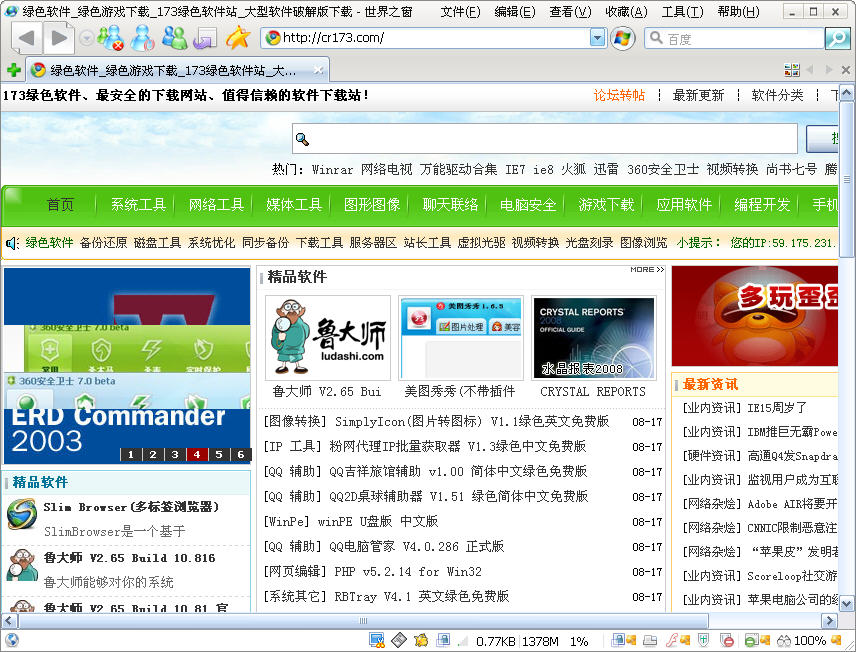Click the blue and green two-users toolbar icon
856x652 pixels.
tap(174, 38)
